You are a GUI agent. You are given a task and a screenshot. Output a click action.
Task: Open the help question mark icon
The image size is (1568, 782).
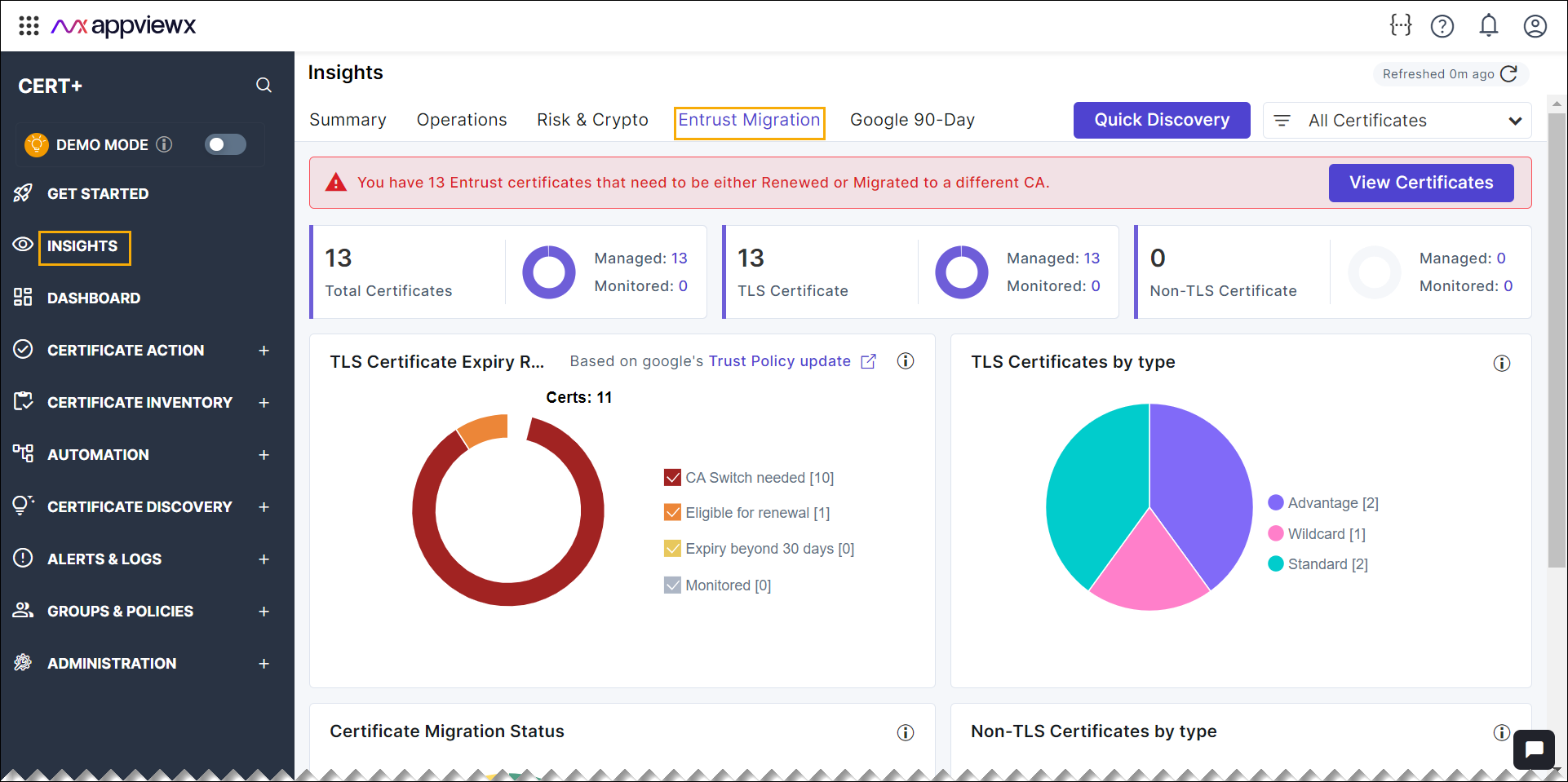point(1442,26)
